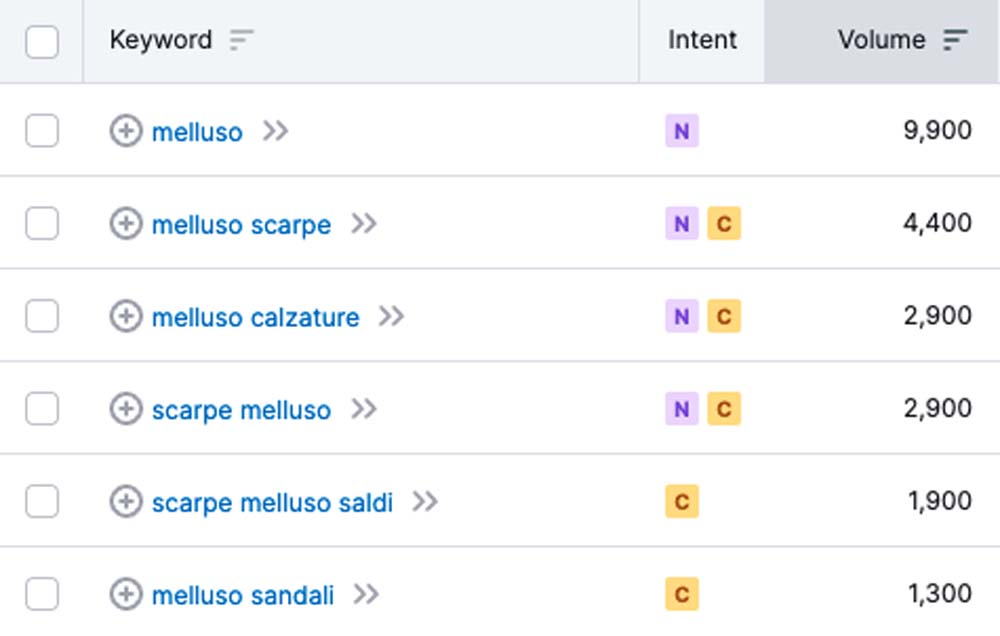Expand double chevron next to melluso

click(275, 131)
